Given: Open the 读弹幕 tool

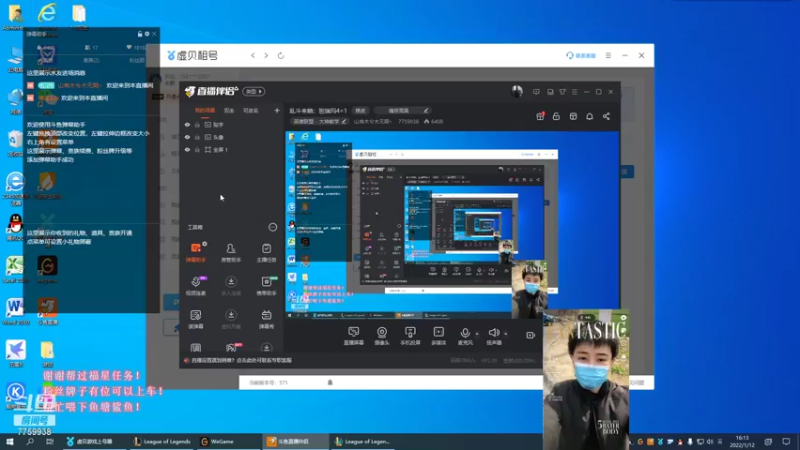Looking at the screenshot, I should 196,319.
